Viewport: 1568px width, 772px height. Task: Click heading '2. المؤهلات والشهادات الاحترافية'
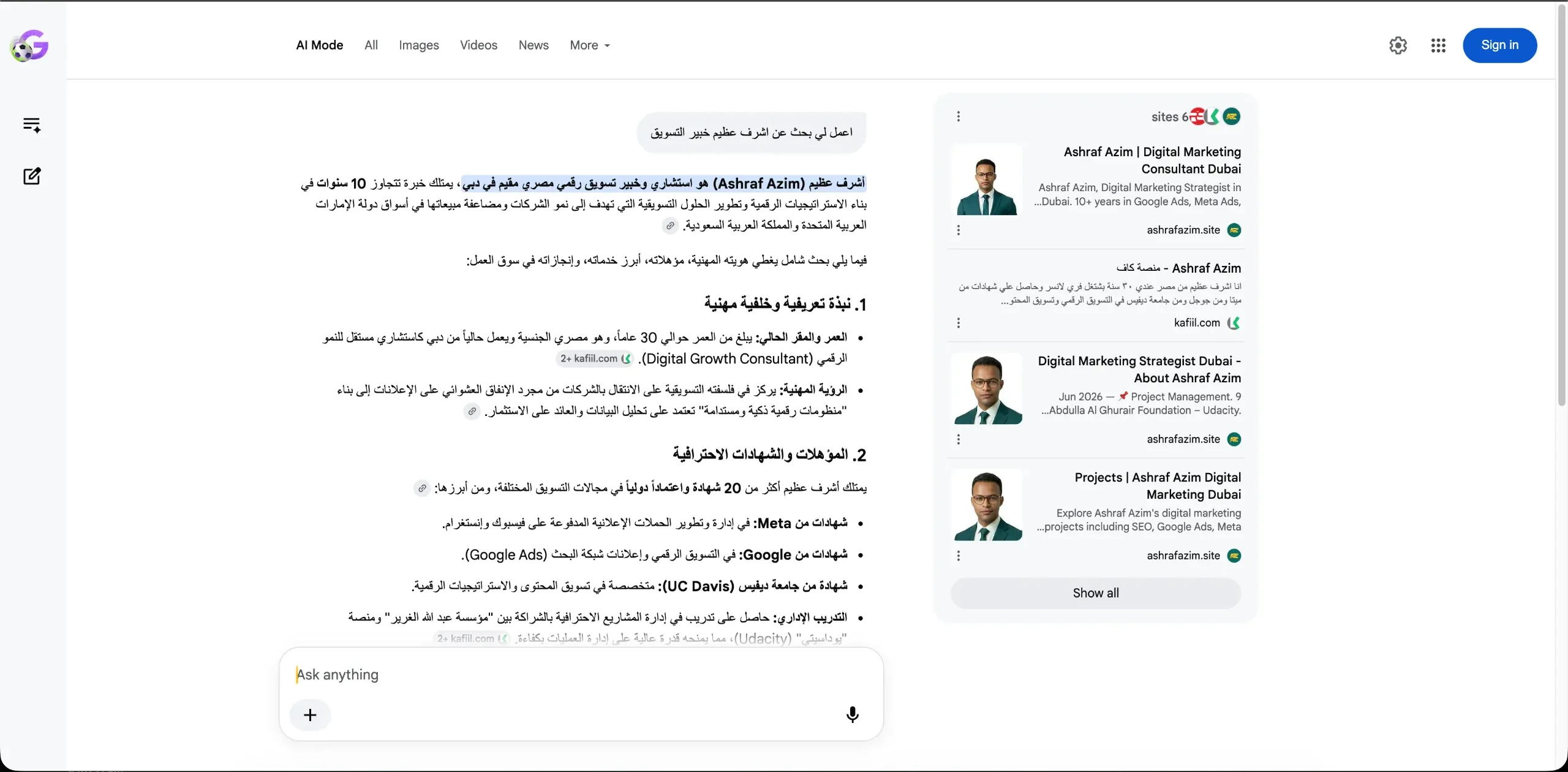[769, 455]
